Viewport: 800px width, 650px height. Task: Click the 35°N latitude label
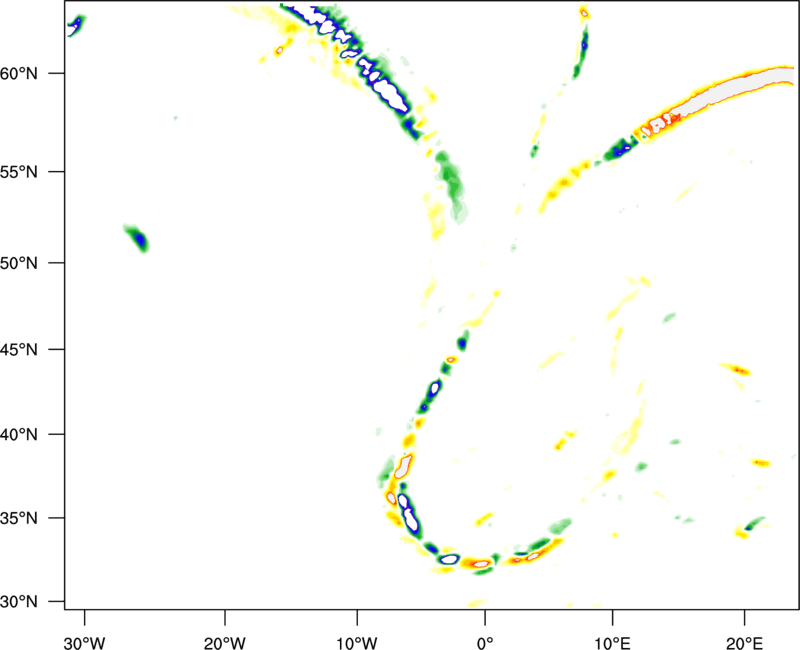tap(19, 519)
